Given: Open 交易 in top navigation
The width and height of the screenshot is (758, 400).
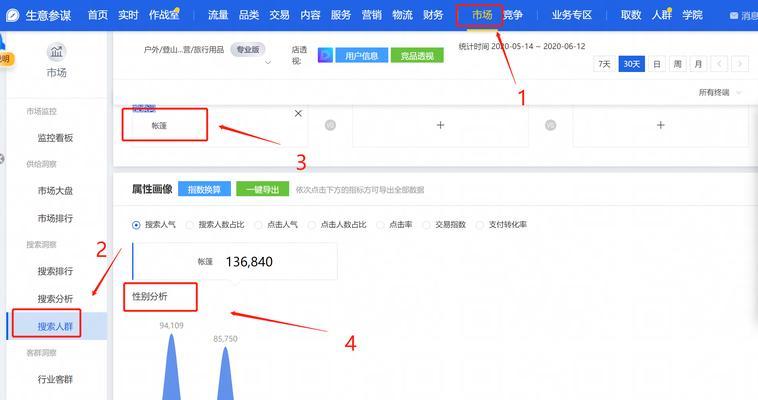Looking at the screenshot, I should pos(279,15).
